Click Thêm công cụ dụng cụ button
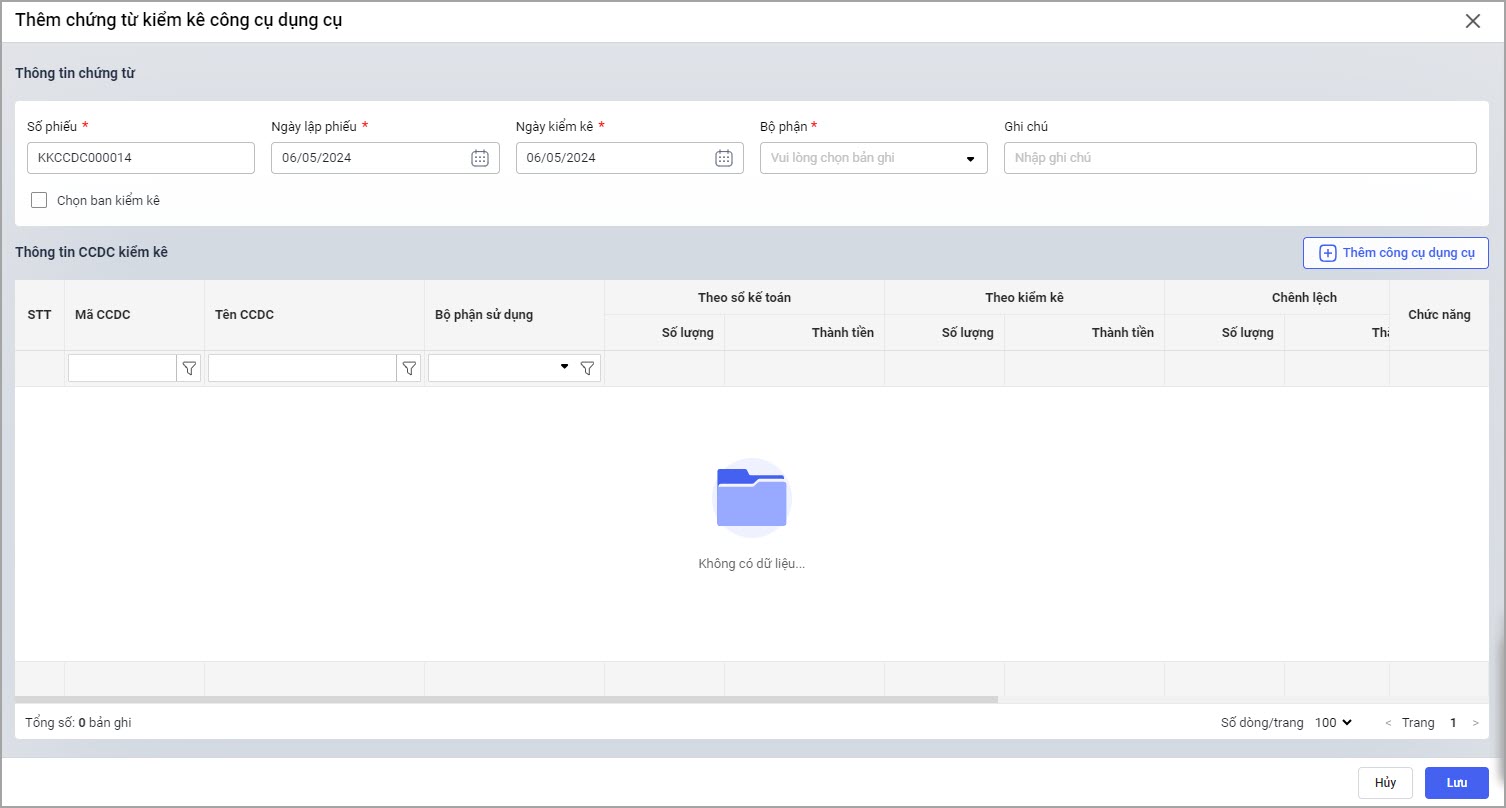This screenshot has width=1506, height=808. click(1395, 253)
